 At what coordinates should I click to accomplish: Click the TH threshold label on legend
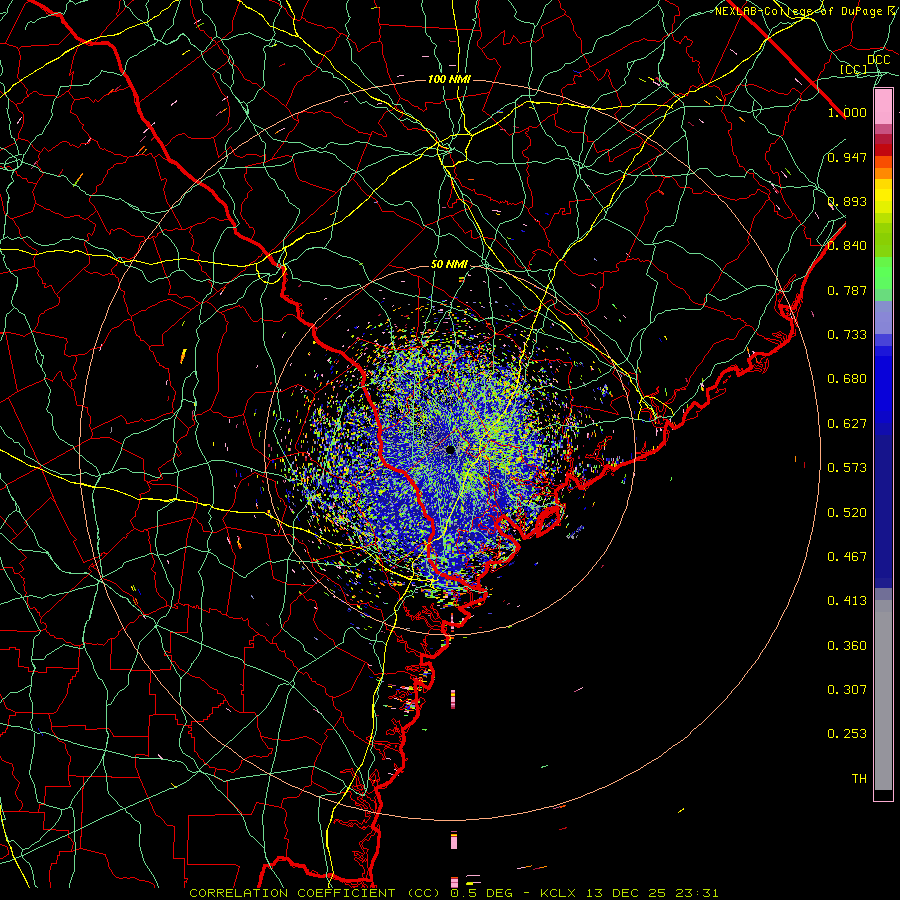pos(859,779)
